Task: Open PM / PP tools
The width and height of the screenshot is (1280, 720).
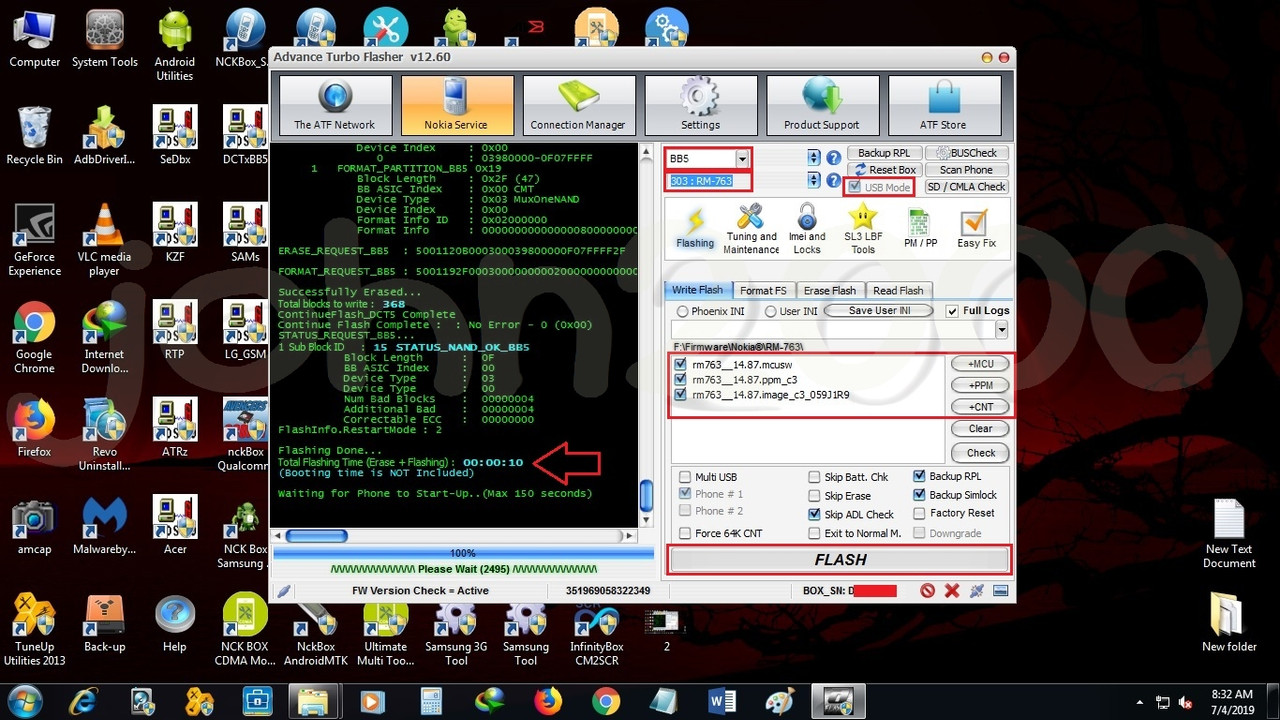Action: 920,229
